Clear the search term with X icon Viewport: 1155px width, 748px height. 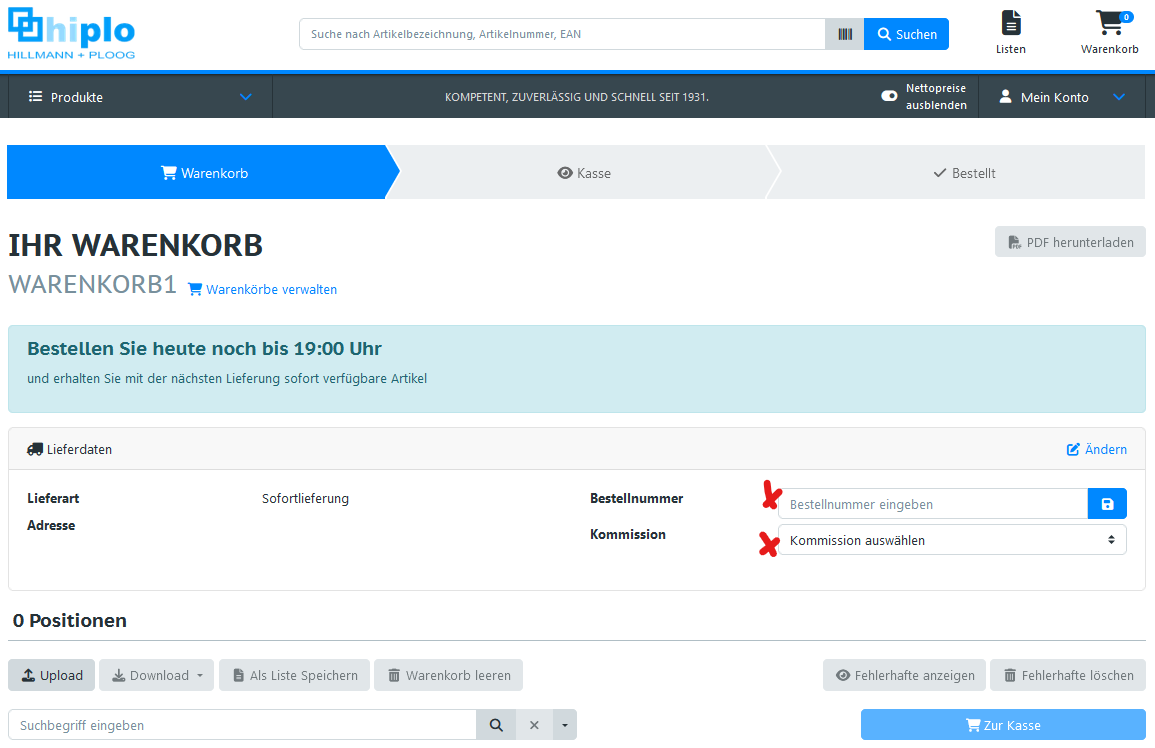click(x=534, y=725)
